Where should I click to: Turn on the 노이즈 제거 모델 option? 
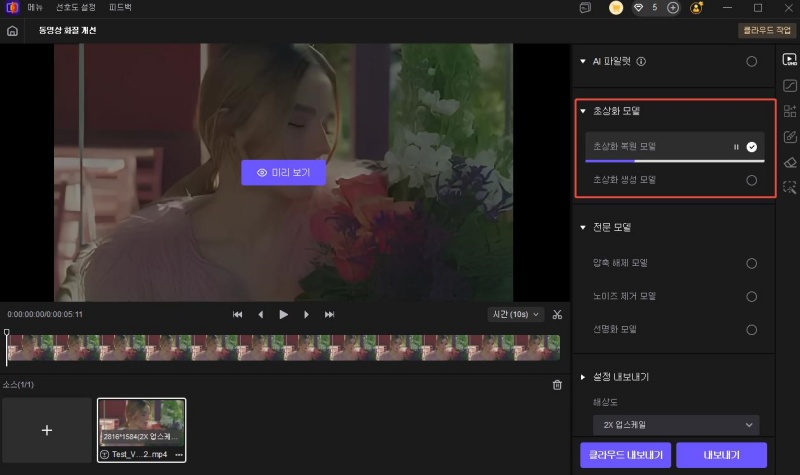click(x=751, y=296)
